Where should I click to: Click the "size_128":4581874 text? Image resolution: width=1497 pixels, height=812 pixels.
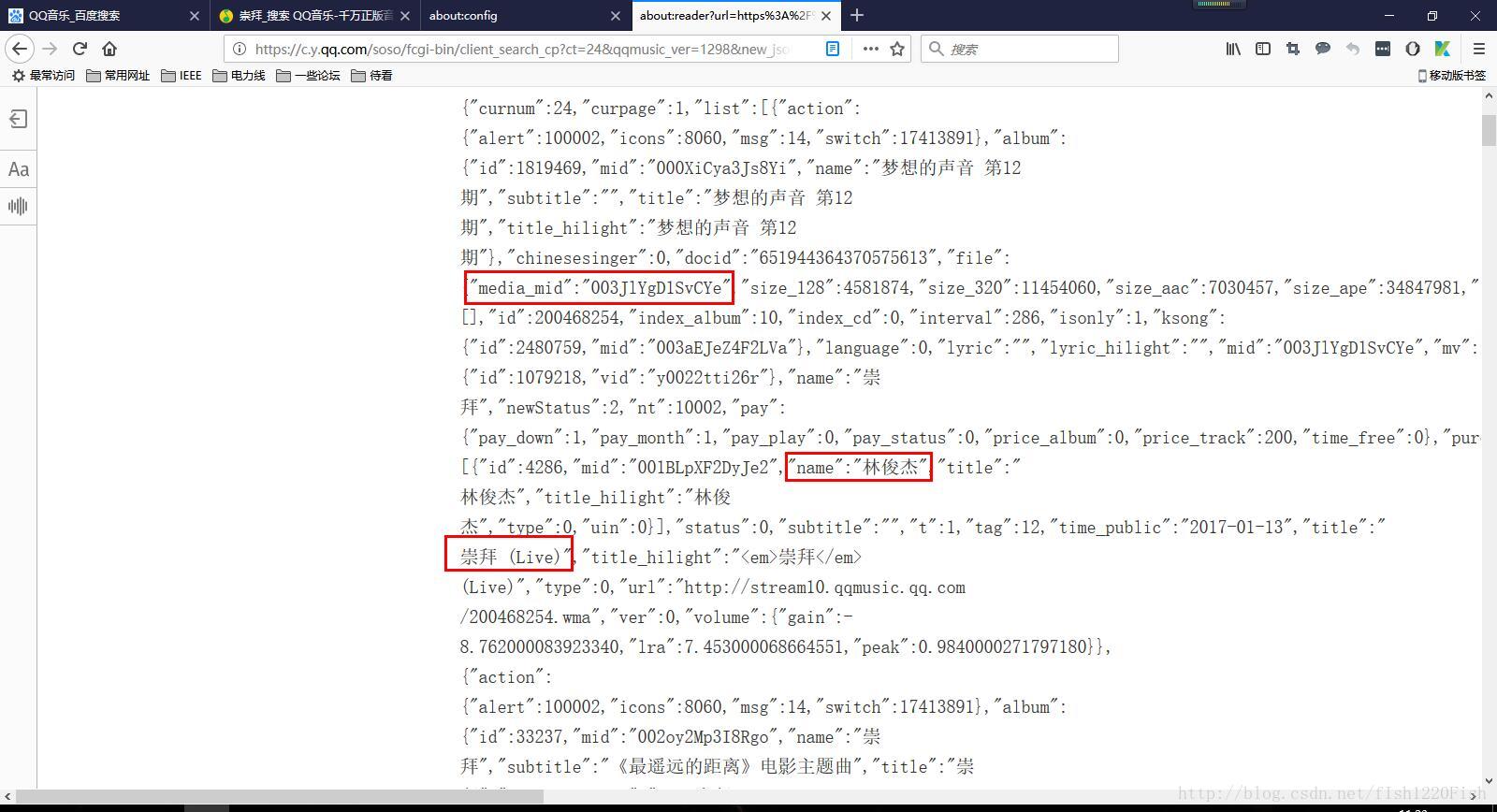click(825, 288)
